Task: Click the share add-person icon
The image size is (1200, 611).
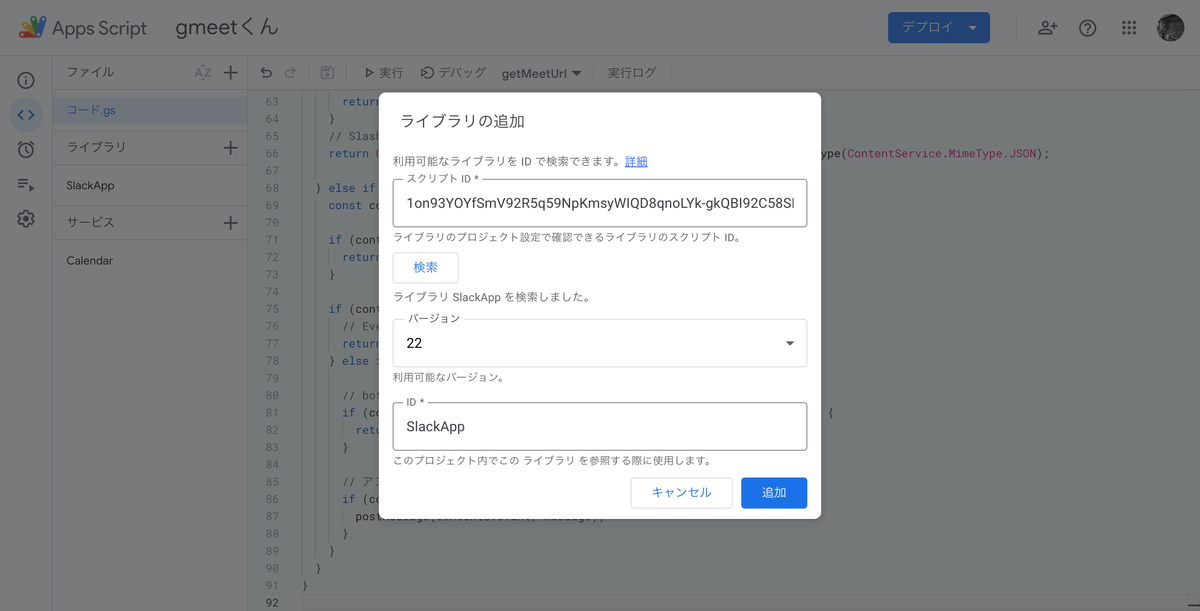Action: tap(1047, 28)
